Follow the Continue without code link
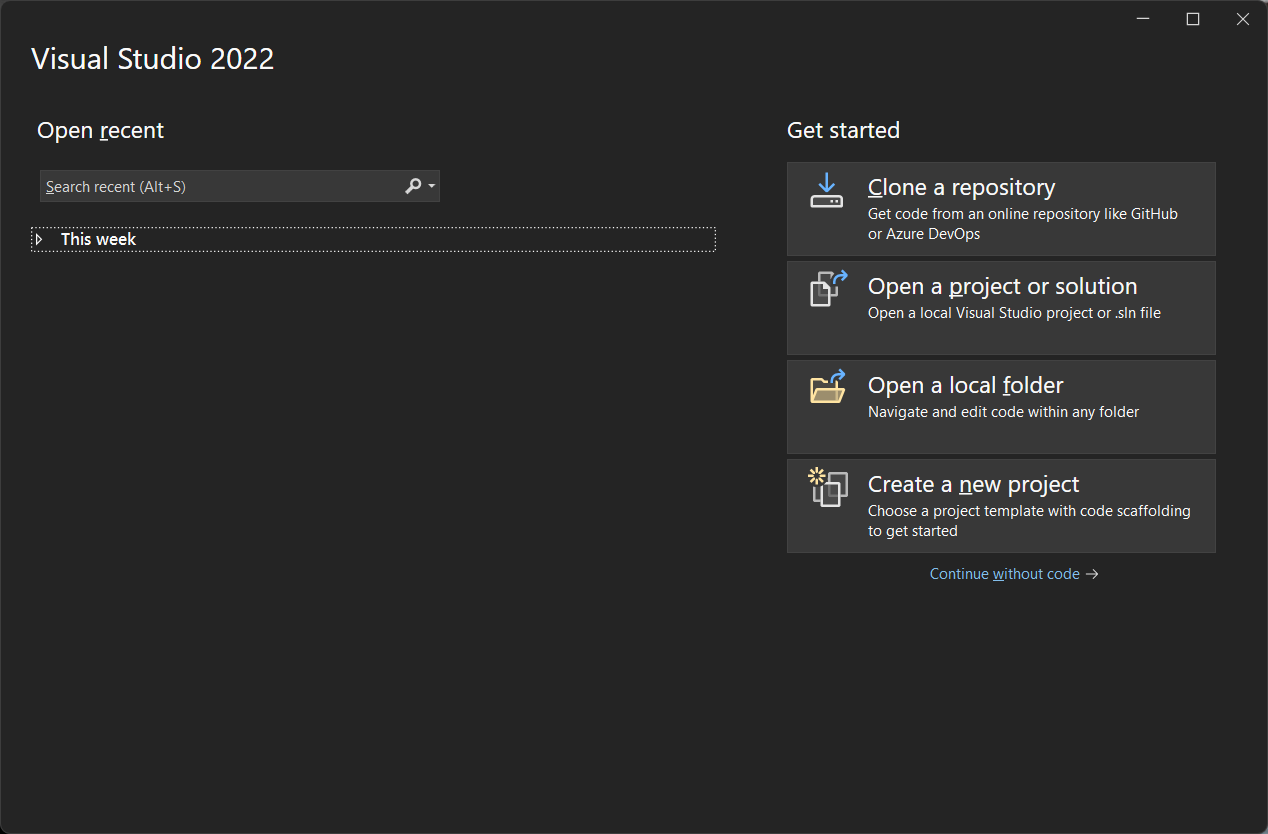Screen dimensions: 1268x834 1004,574
